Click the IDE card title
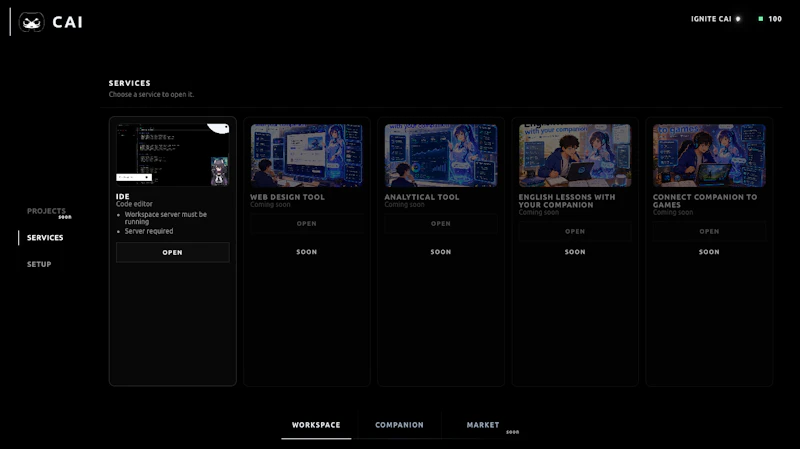The image size is (800, 449). (122, 196)
